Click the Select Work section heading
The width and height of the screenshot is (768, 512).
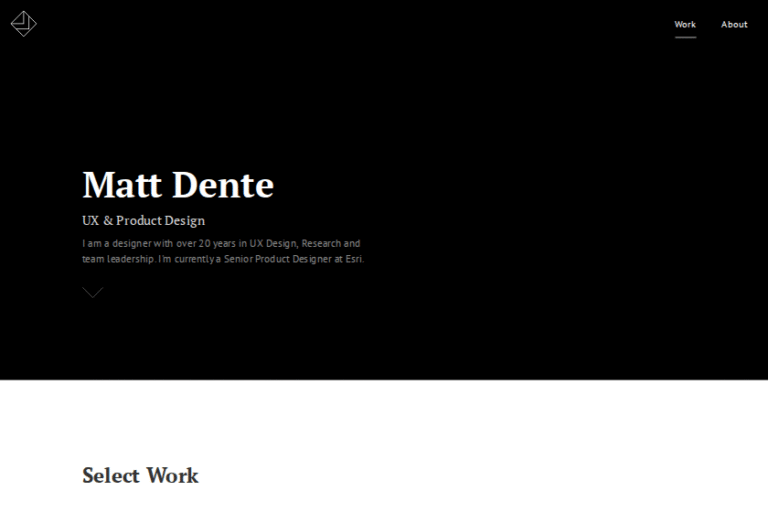(140, 475)
